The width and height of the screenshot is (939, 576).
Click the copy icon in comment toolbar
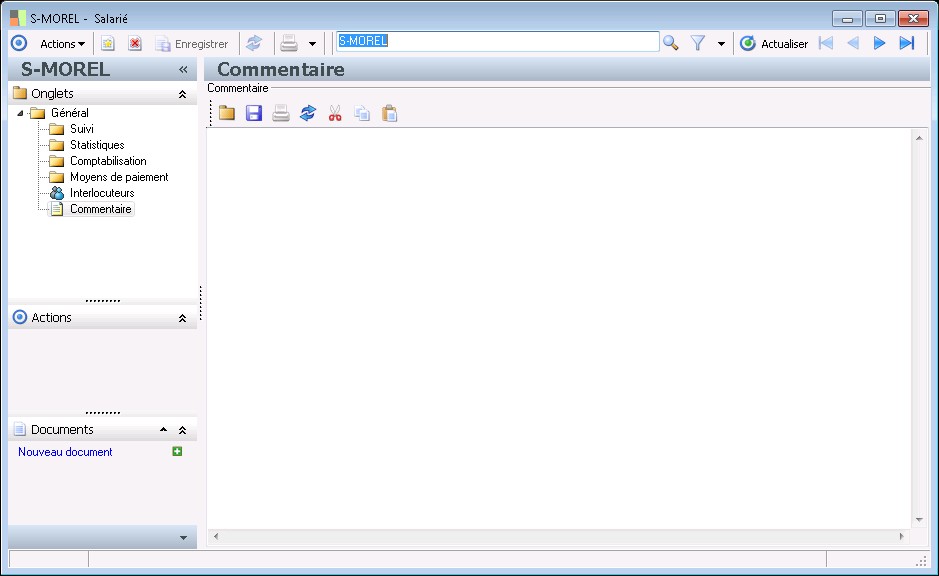(x=362, y=113)
